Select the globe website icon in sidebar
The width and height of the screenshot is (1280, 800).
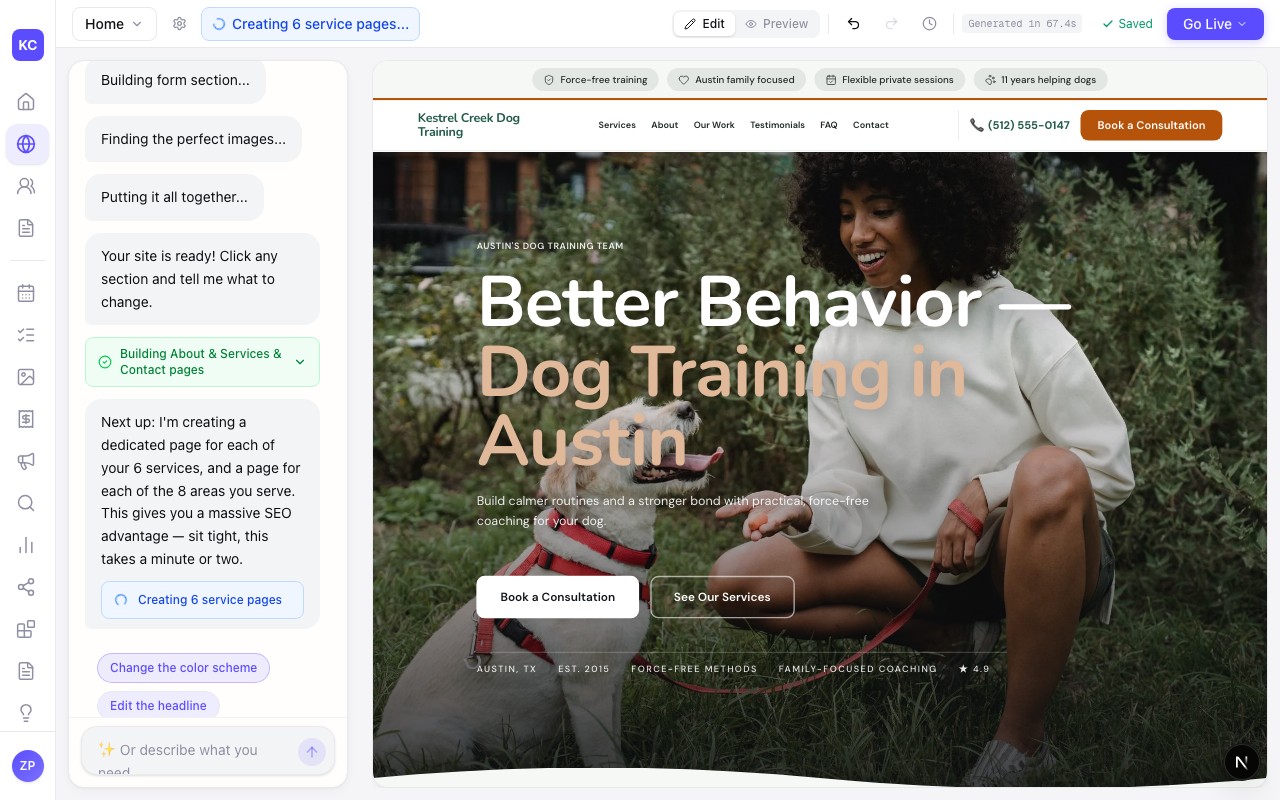pyautogui.click(x=27, y=144)
